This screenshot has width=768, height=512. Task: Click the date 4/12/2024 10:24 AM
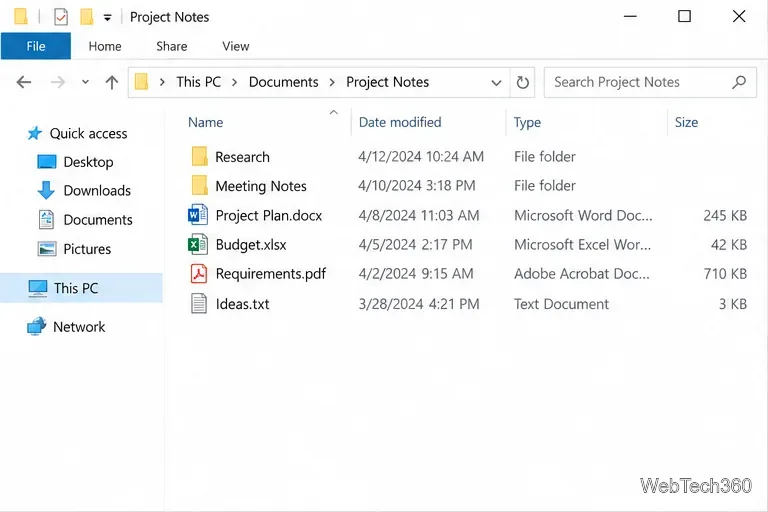tap(421, 156)
